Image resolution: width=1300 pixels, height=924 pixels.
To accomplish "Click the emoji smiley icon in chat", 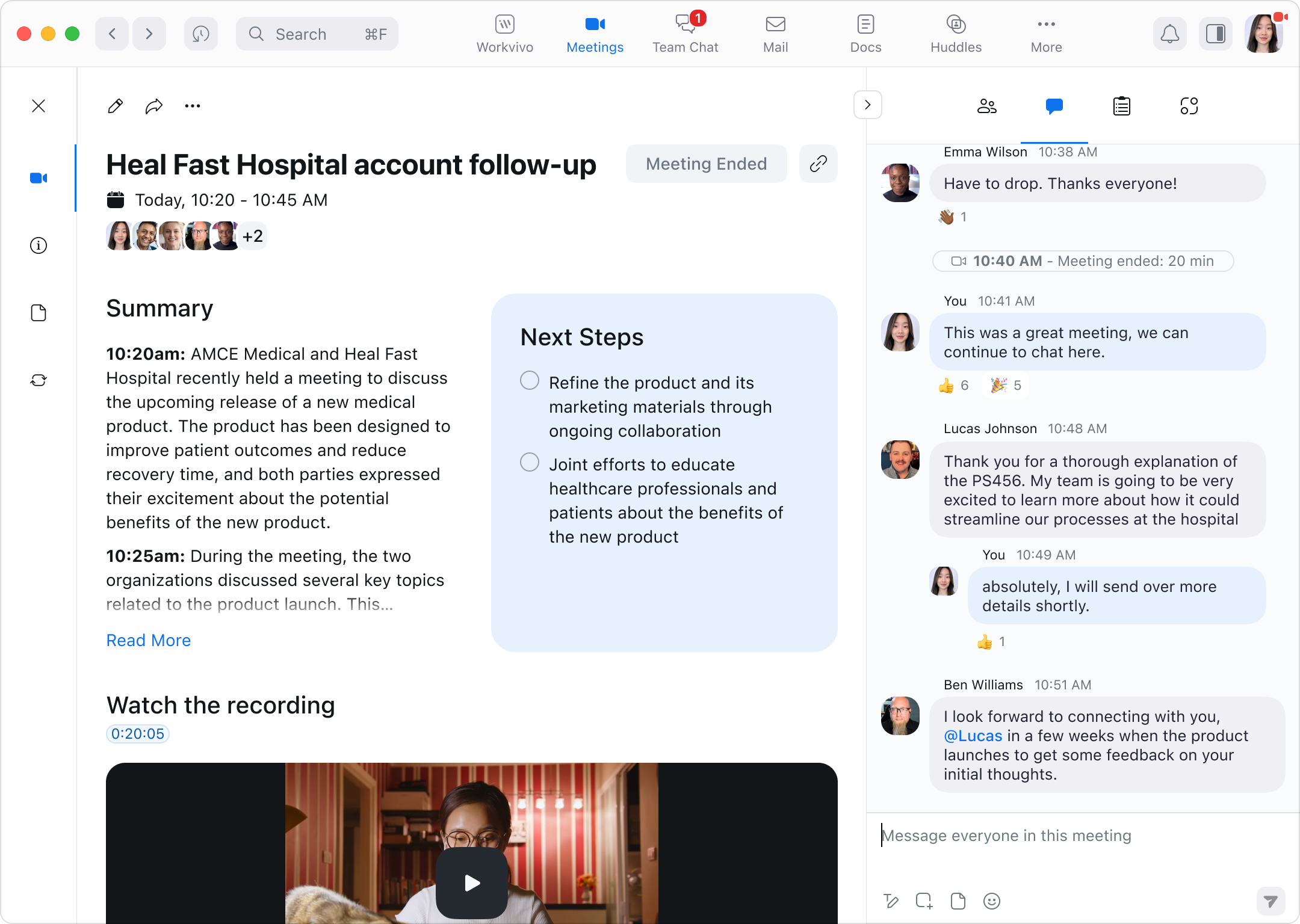I will pos(991,901).
